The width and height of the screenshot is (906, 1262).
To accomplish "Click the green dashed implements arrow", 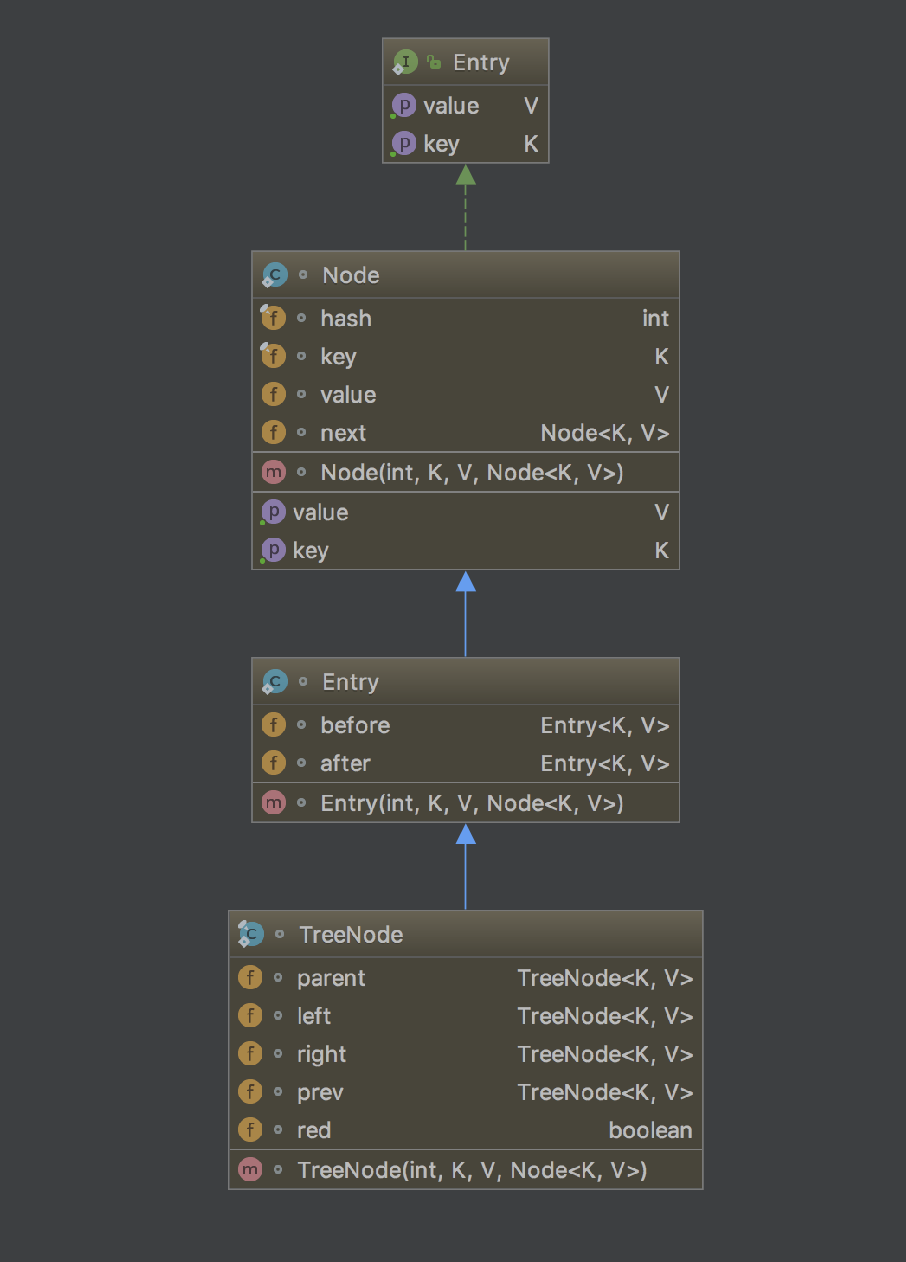I will (x=465, y=208).
